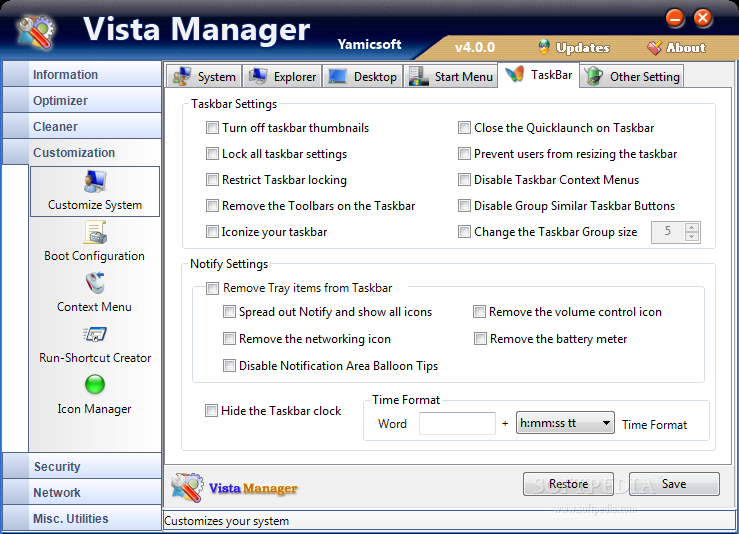Switch to the Other Setting tab
739x534 pixels.
[x=632, y=76]
